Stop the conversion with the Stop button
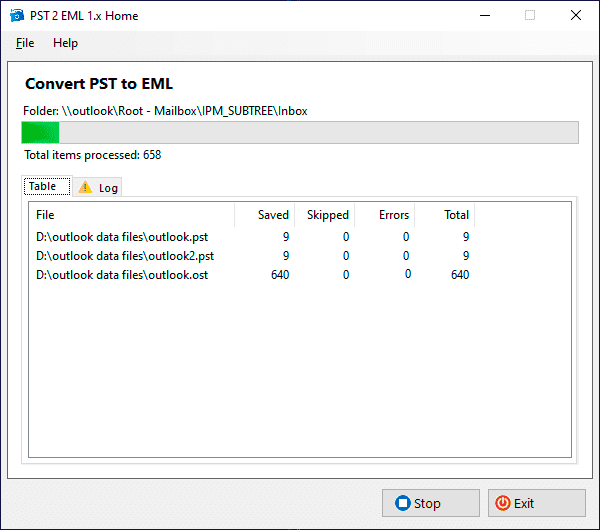The width and height of the screenshot is (600, 530). click(x=430, y=503)
